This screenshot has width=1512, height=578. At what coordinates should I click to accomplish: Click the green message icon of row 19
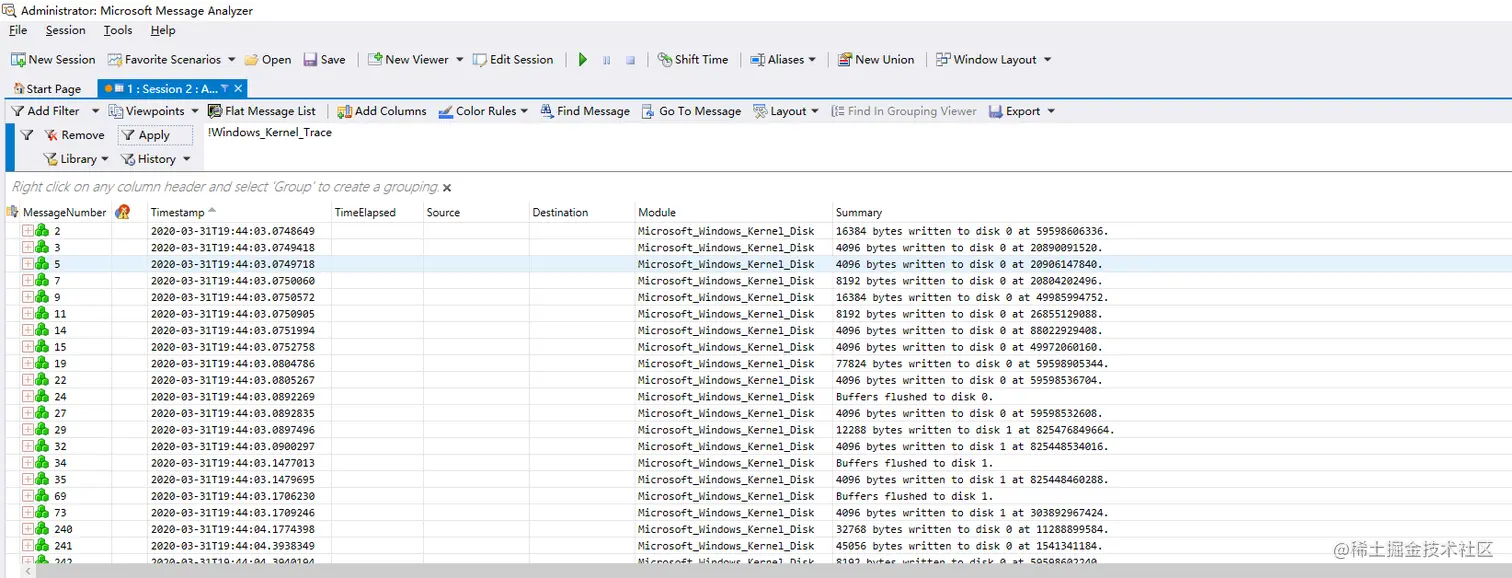tap(42, 364)
